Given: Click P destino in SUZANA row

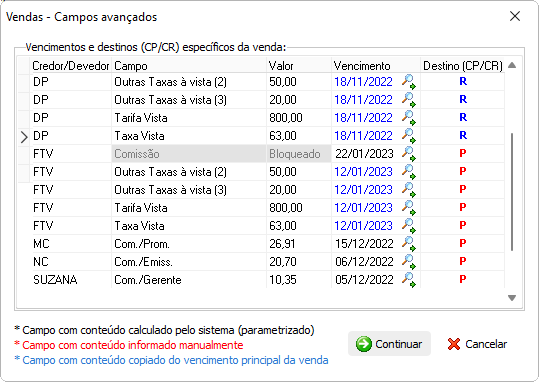Looking at the screenshot, I should [x=463, y=280].
